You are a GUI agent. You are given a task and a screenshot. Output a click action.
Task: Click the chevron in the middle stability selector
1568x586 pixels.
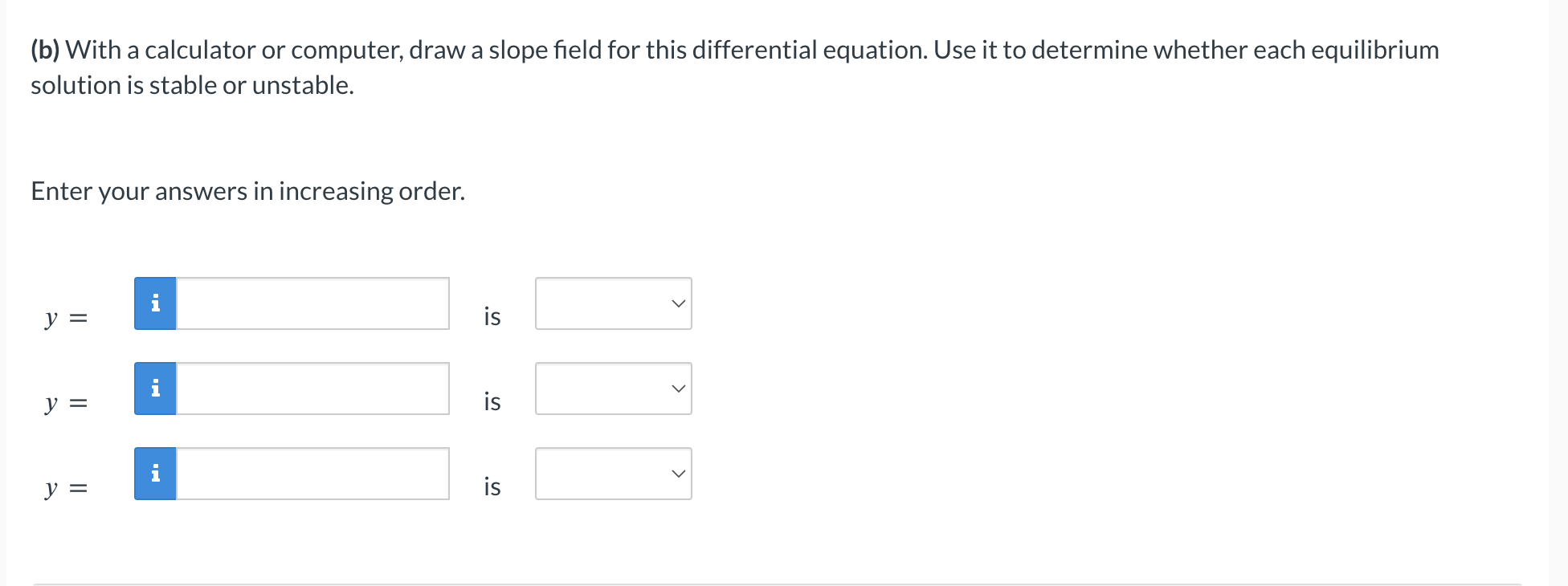[x=677, y=389]
